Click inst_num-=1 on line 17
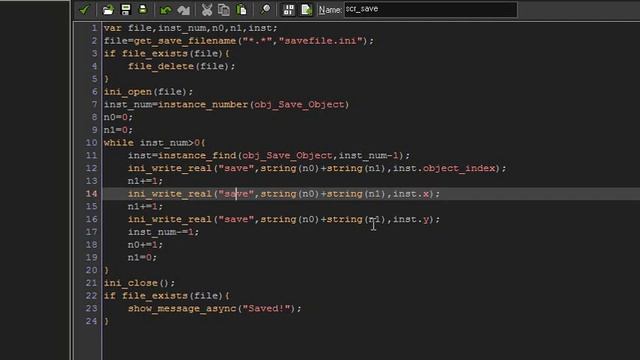Viewport: 640px width, 360px height. click(x=161, y=232)
